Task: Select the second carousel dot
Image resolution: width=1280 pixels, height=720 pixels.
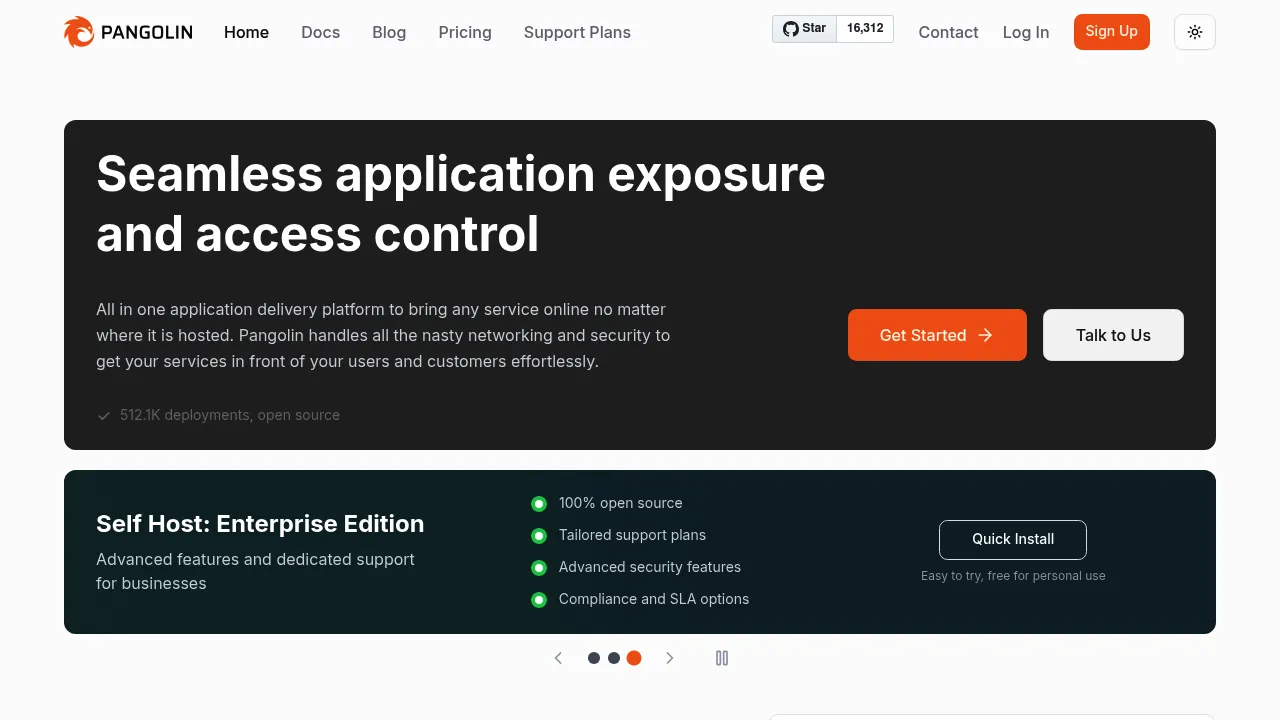Action: 614,658
